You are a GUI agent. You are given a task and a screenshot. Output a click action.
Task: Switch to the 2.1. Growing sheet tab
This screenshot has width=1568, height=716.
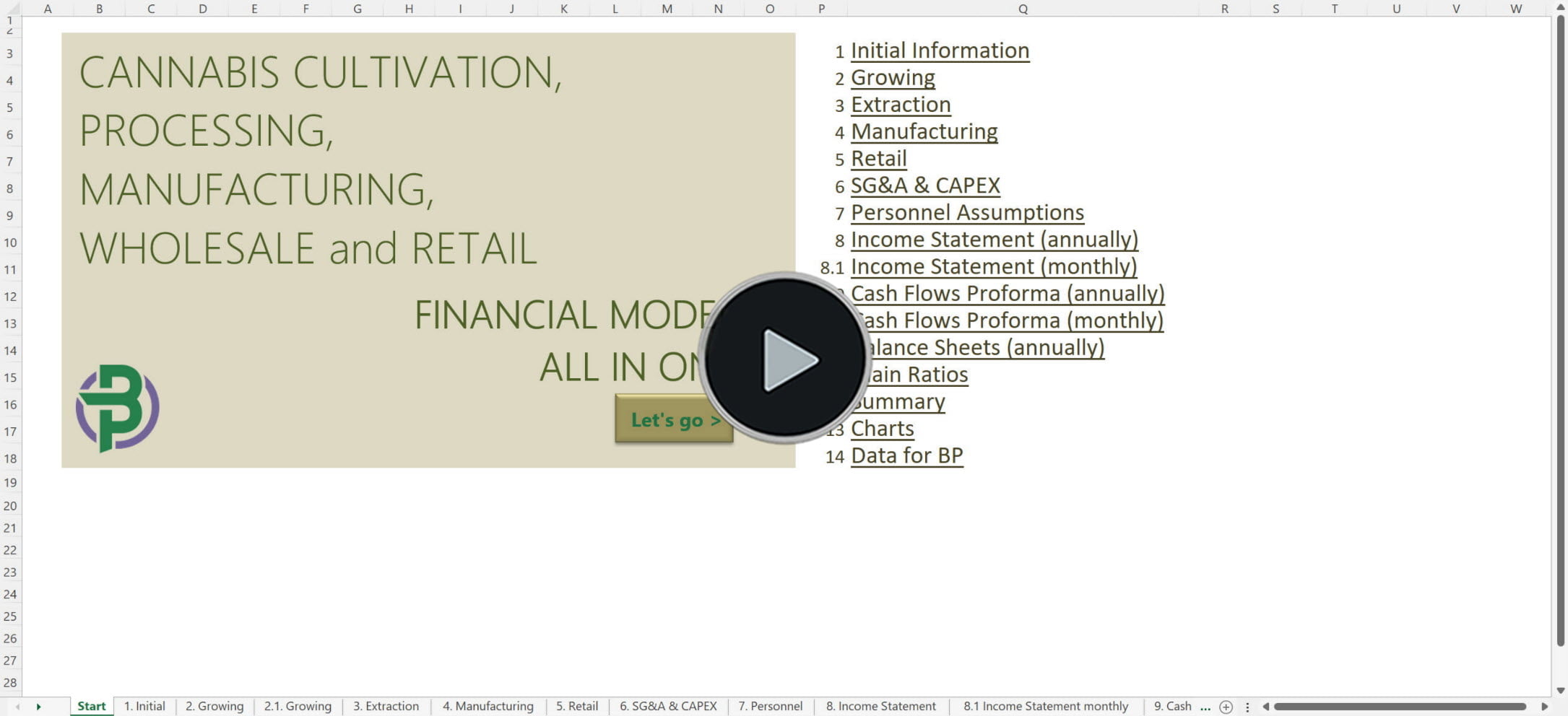click(x=298, y=707)
